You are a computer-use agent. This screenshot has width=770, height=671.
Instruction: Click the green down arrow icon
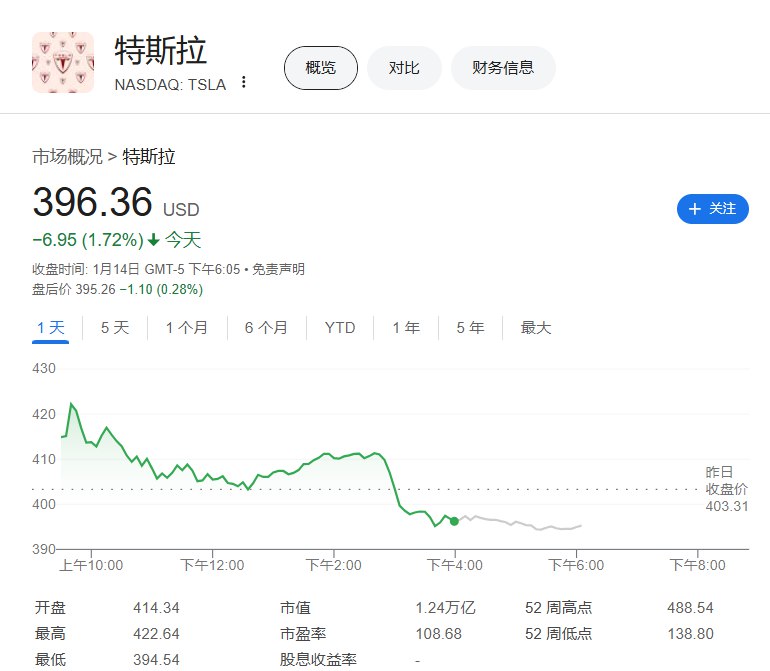pyautogui.click(x=154, y=240)
